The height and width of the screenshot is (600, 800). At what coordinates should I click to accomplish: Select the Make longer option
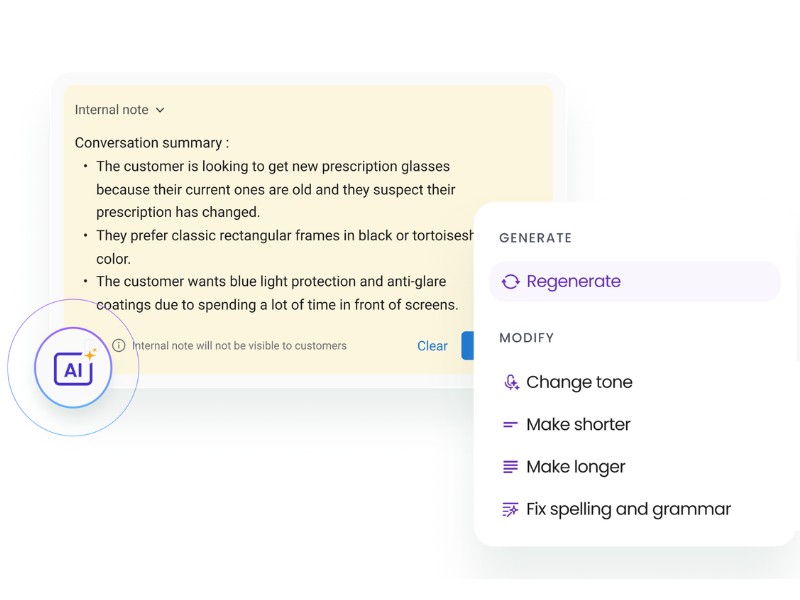click(576, 466)
